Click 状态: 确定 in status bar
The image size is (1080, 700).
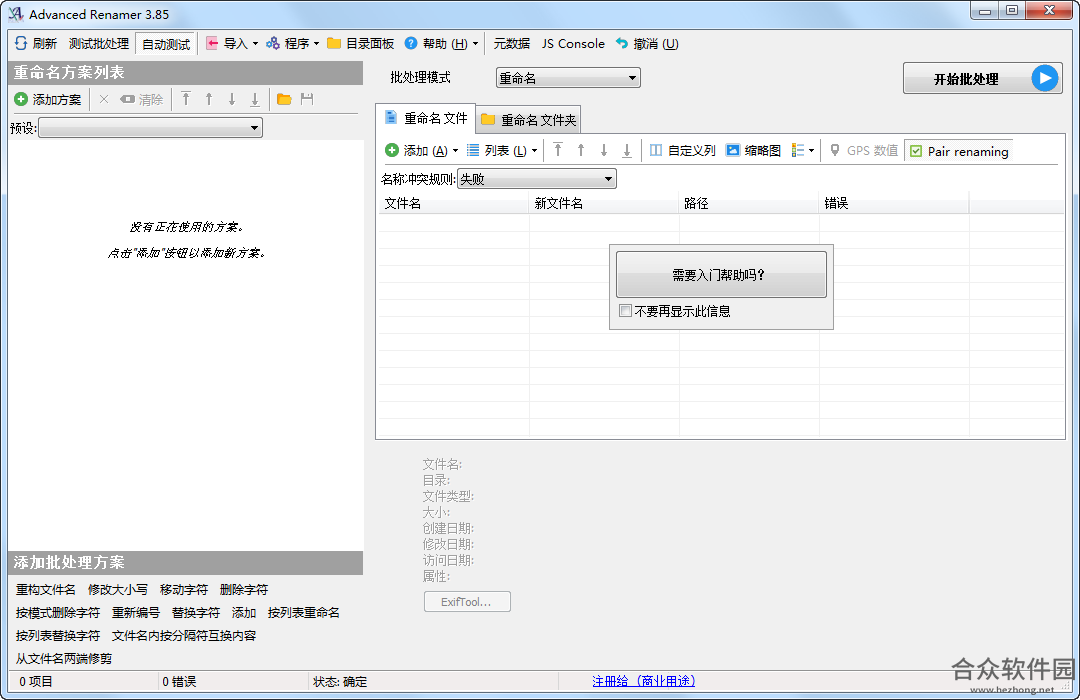click(340, 681)
